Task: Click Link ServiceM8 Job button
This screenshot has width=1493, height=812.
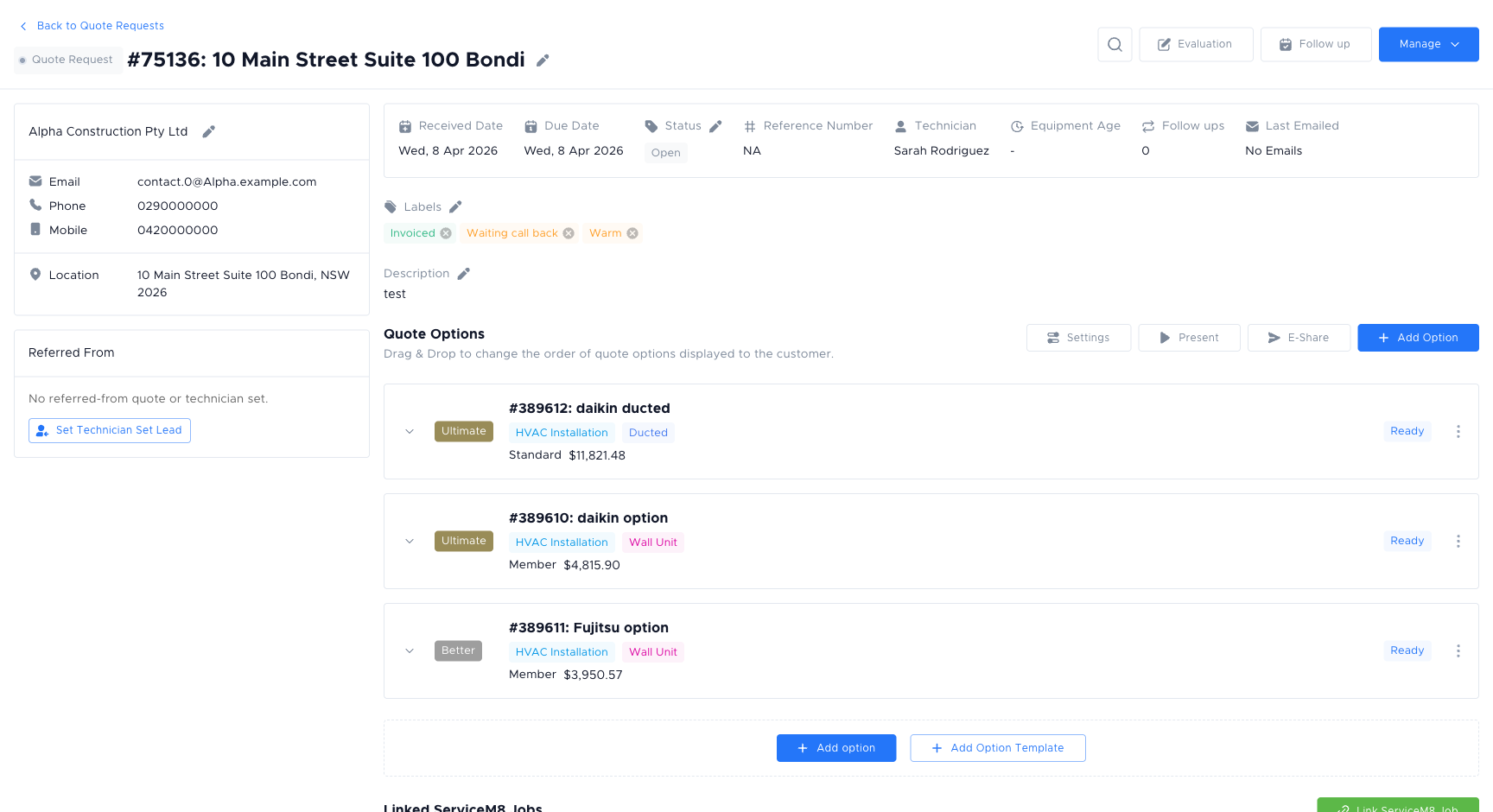Action: click(1397, 806)
